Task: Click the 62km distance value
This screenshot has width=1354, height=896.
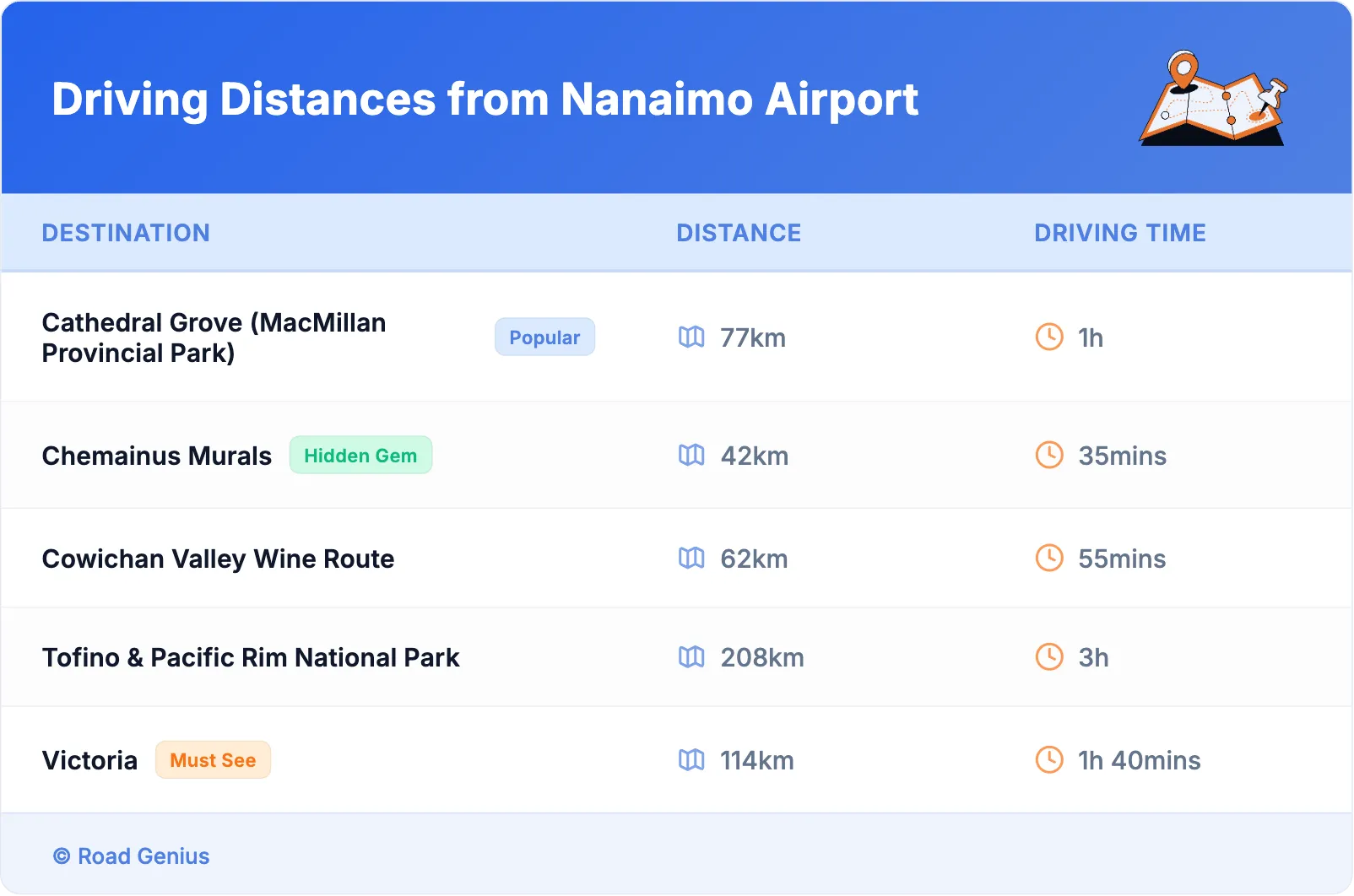Action: (x=754, y=559)
